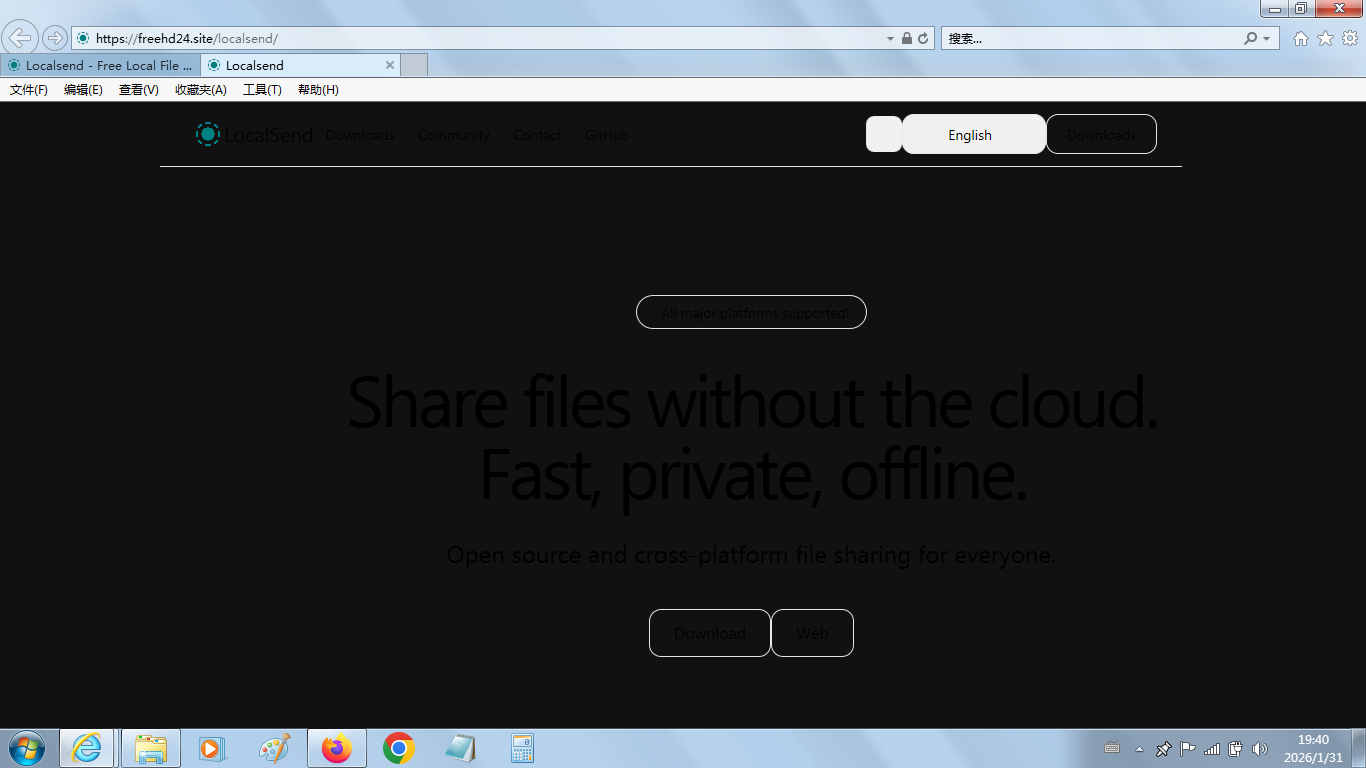Image resolution: width=1366 pixels, height=768 pixels.
Task: Click the GitHub link in navigation
Action: (606, 135)
